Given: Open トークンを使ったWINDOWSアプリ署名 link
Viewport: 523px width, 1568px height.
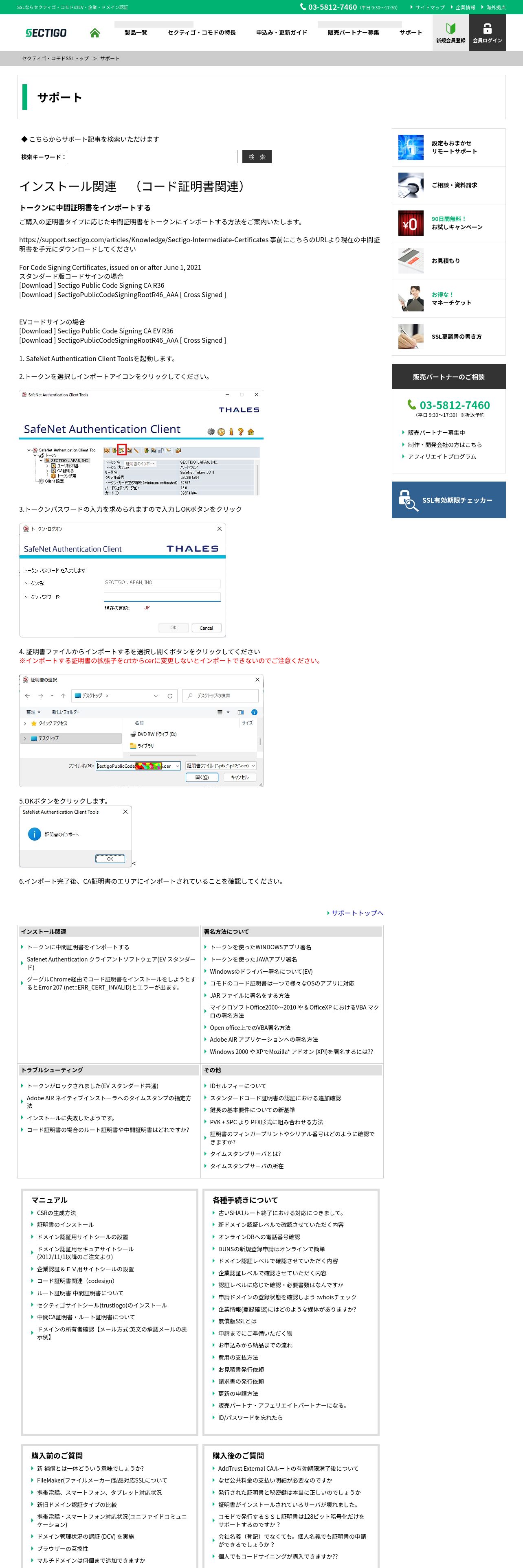Looking at the screenshot, I should (261, 947).
